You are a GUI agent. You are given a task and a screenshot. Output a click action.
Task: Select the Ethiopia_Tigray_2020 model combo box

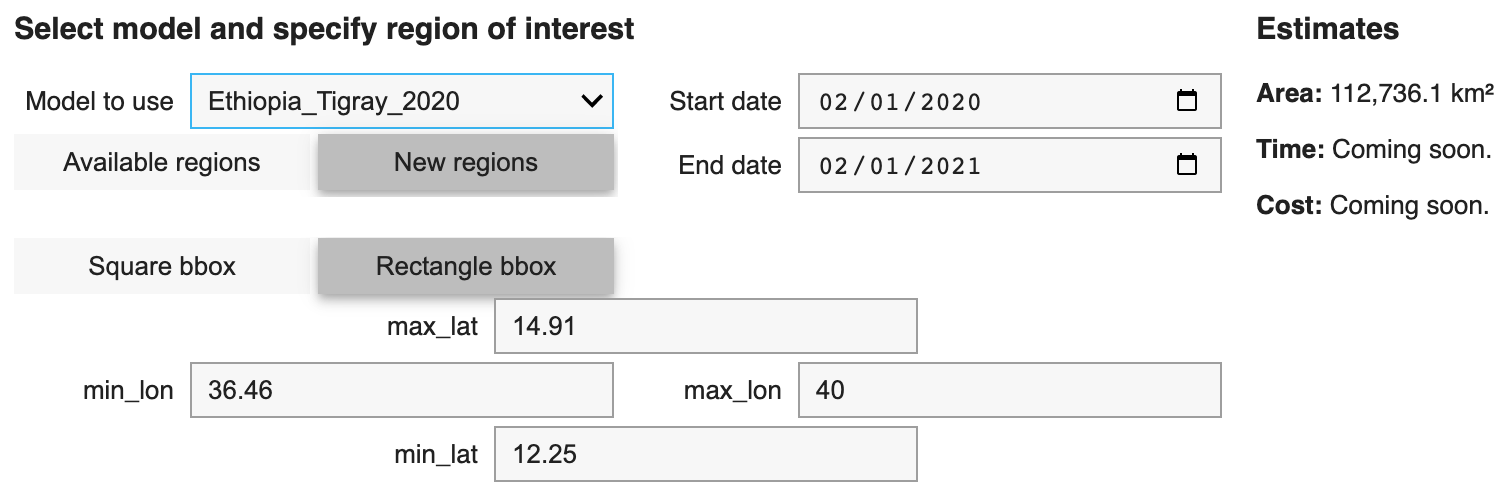tap(402, 101)
